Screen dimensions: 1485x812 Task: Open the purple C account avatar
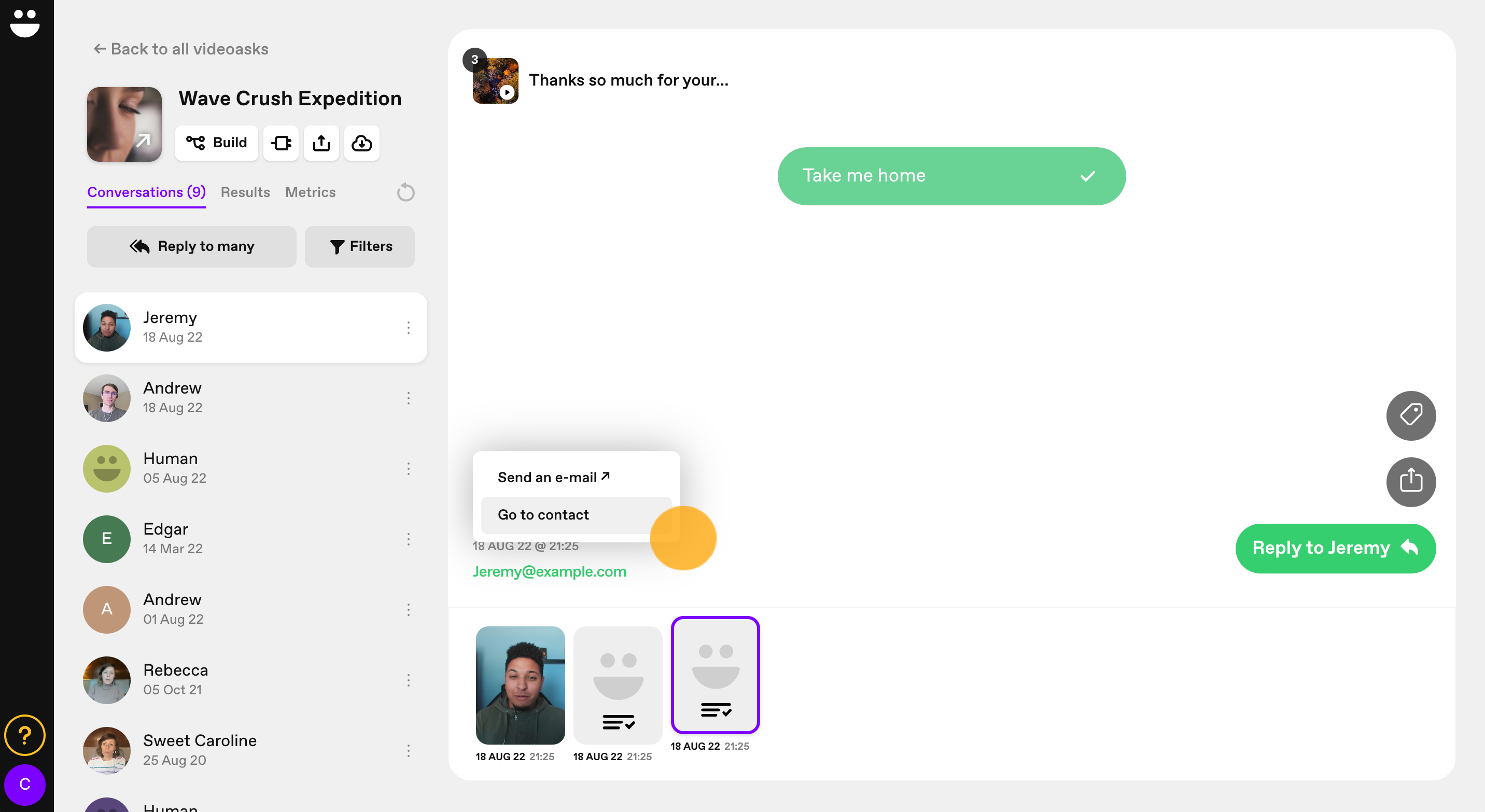pos(25,784)
